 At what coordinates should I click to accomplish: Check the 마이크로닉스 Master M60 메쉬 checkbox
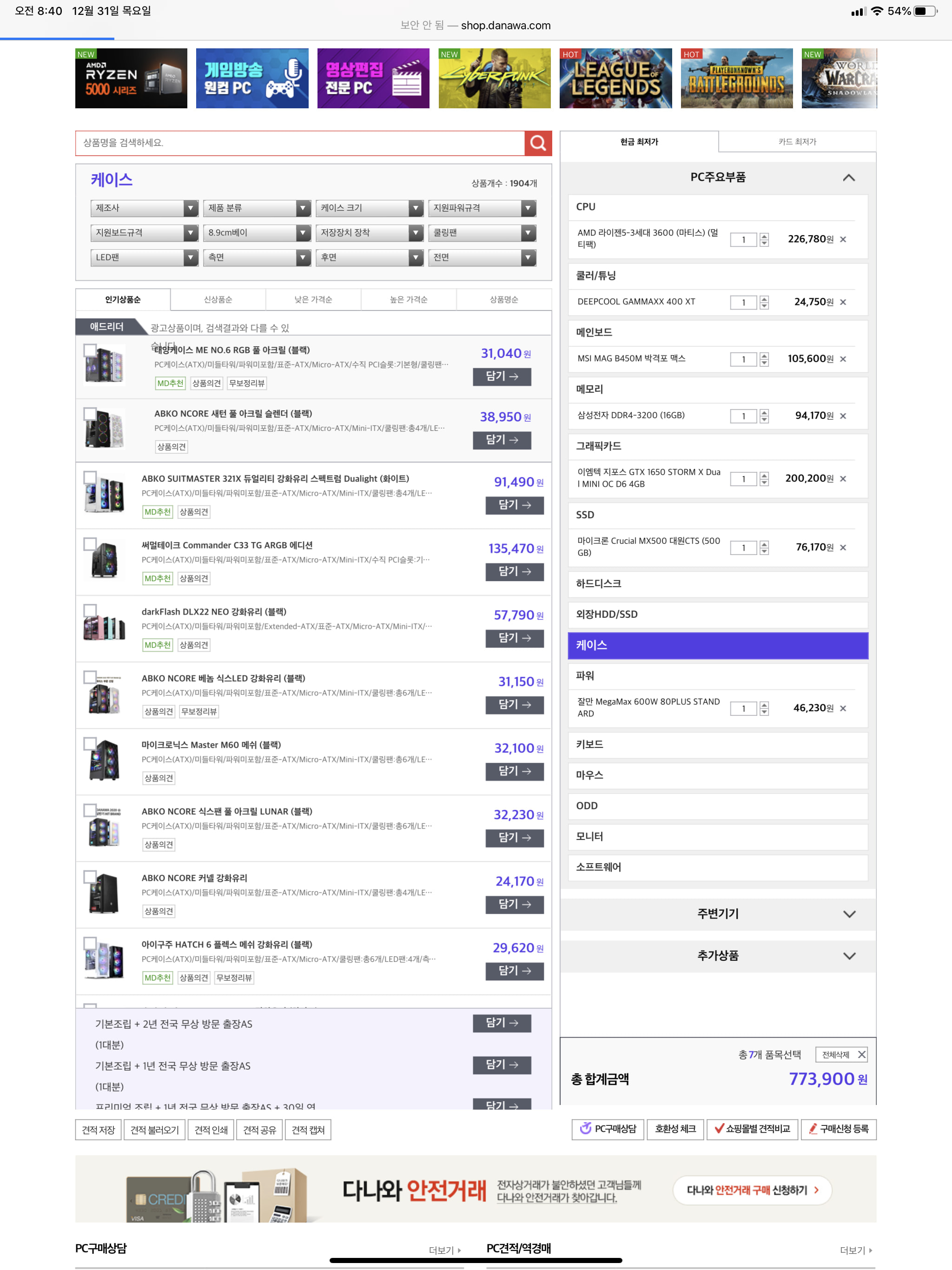[90, 743]
